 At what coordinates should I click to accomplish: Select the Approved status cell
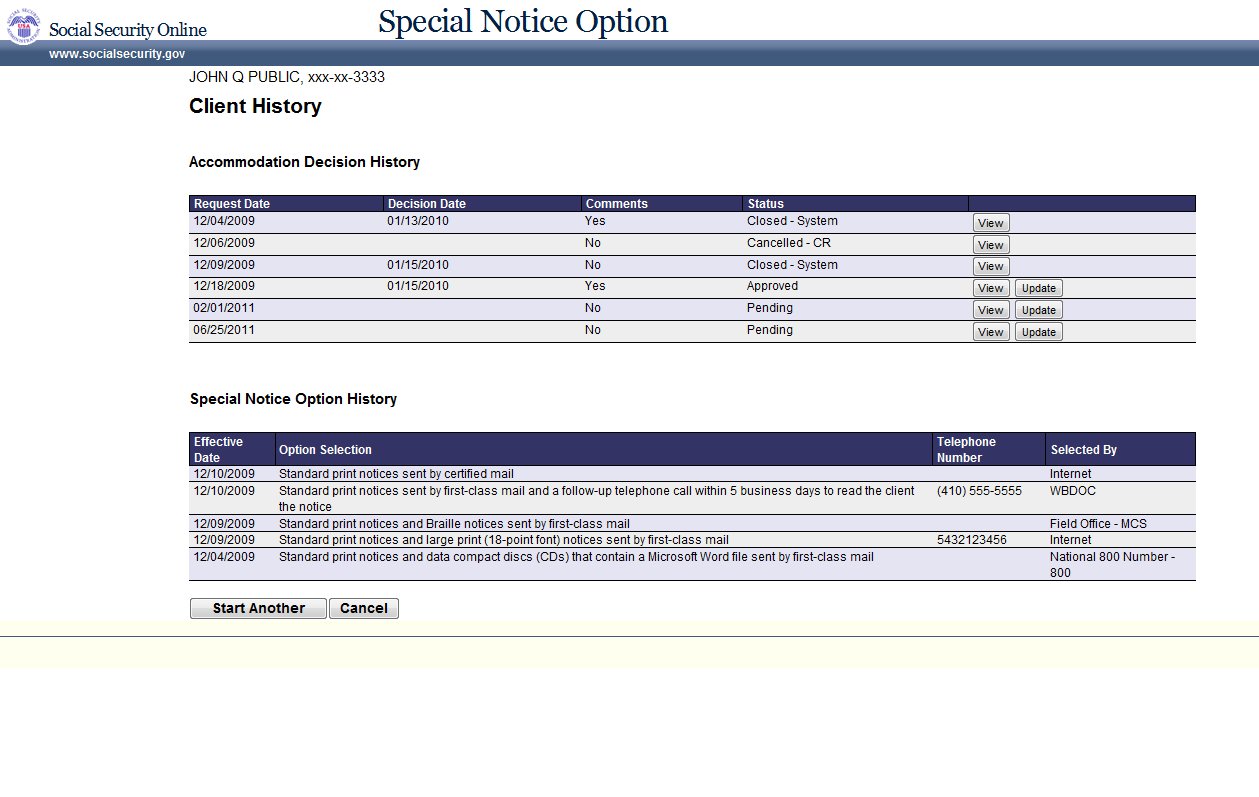pos(772,286)
